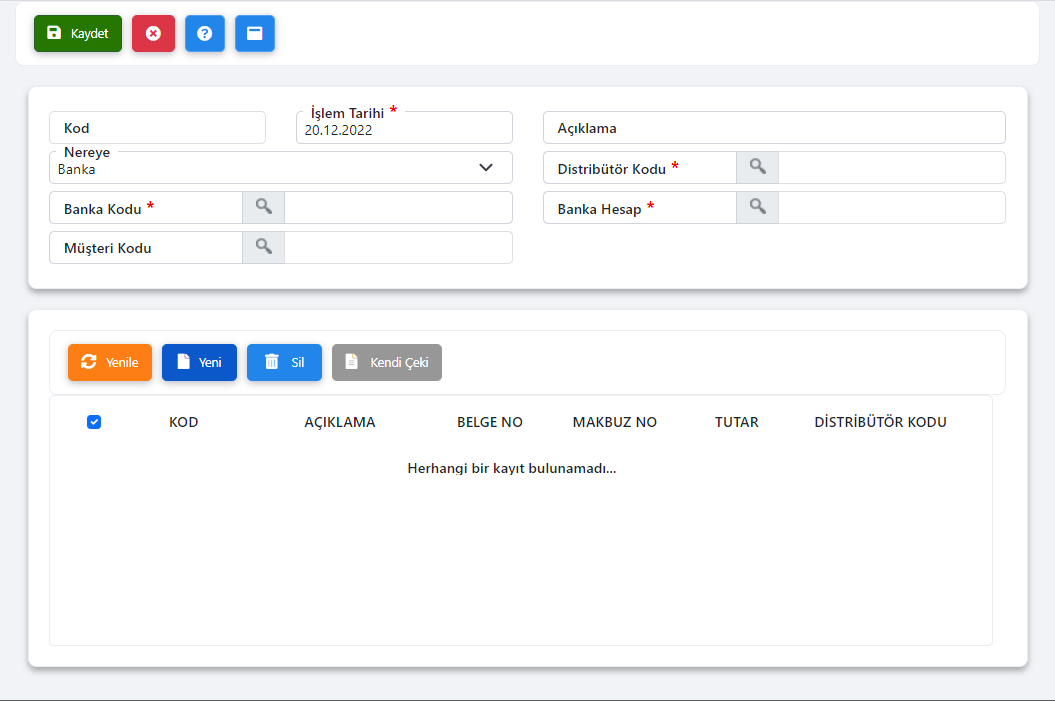This screenshot has width=1055, height=701.
Task: Click the blue window panel icon button
Action: (x=255, y=33)
